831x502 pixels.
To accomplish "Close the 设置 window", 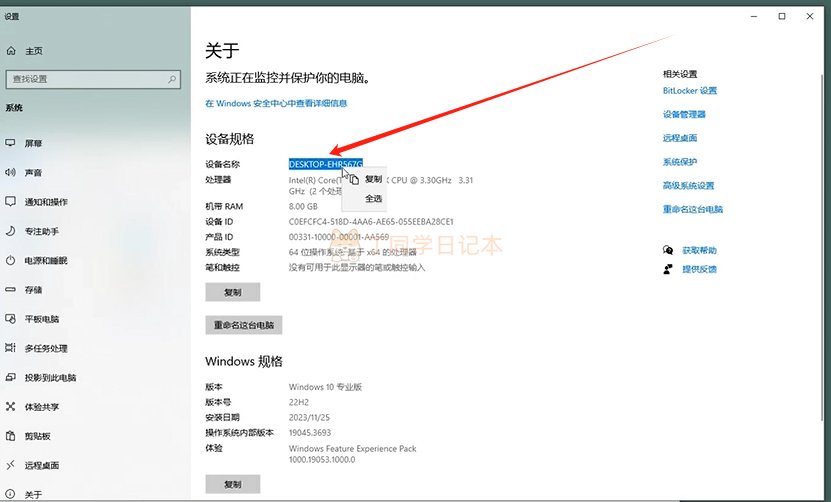I will 810,16.
